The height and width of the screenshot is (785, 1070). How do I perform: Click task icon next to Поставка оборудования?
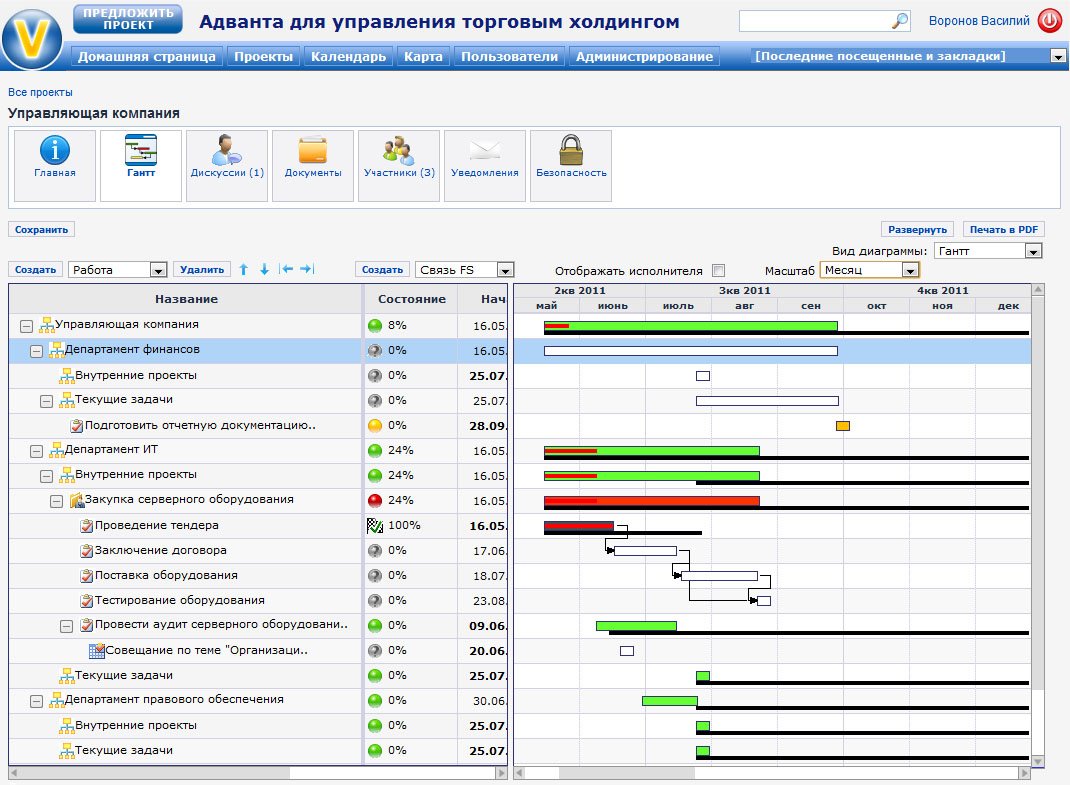coord(87,576)
